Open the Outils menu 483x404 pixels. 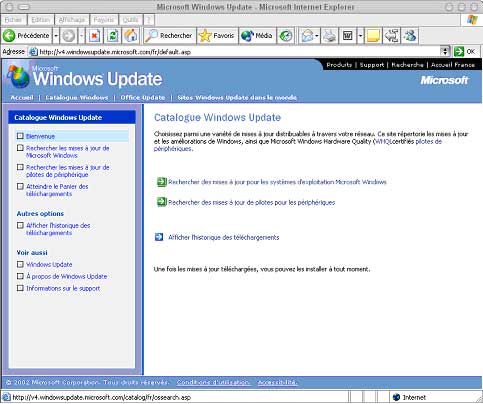[x=130, y=20]
